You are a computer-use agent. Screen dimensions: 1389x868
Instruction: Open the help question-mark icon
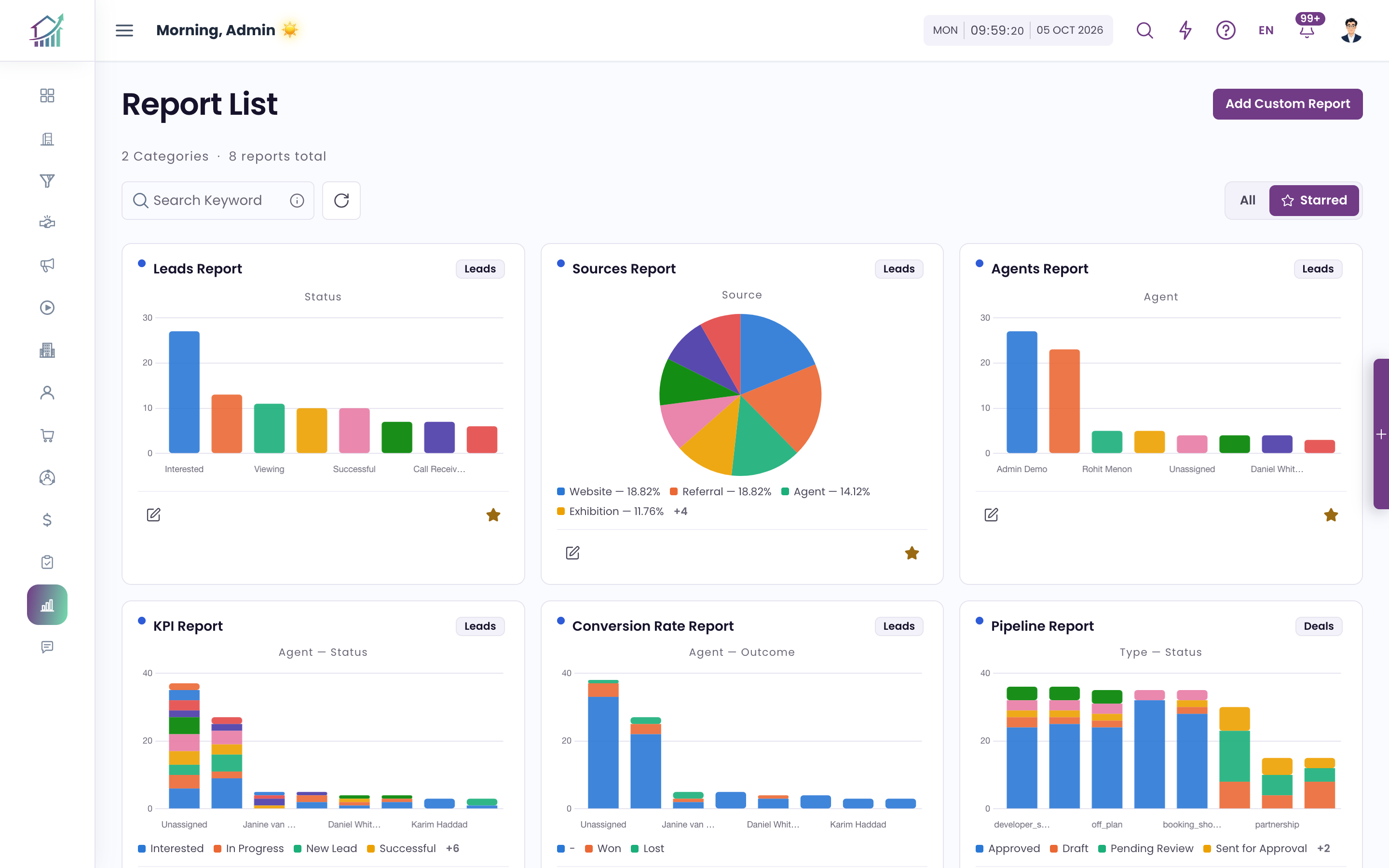[1226, 30]
